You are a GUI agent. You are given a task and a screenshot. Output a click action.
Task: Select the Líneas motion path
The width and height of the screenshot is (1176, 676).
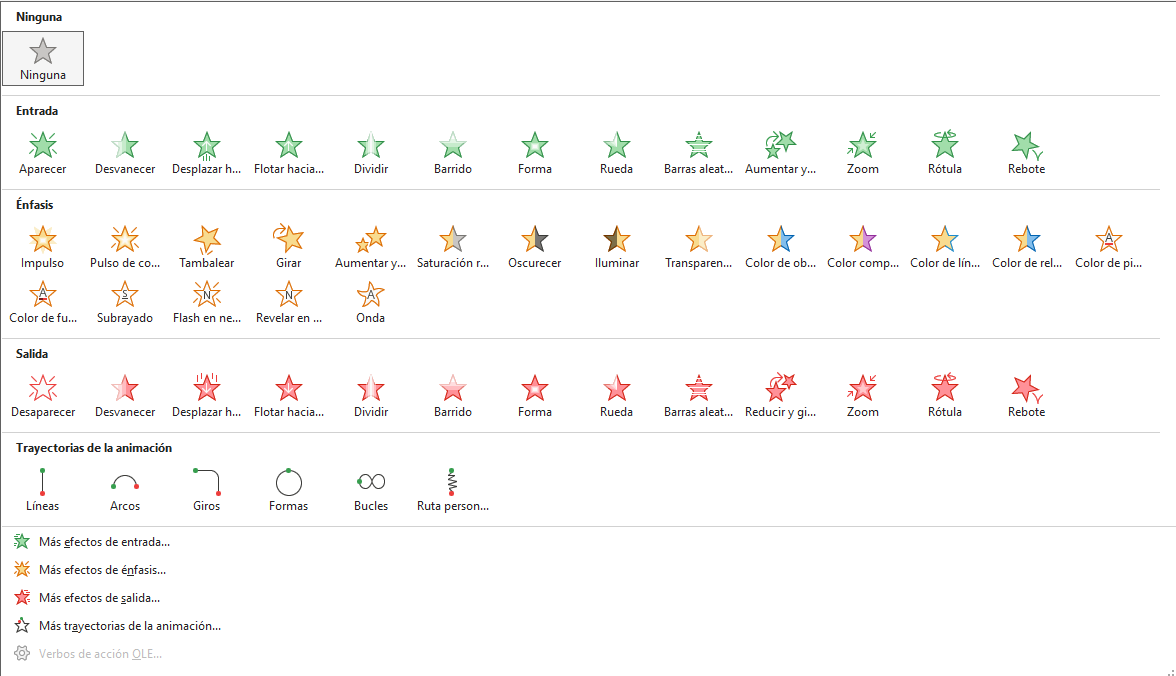coord(42,489)
